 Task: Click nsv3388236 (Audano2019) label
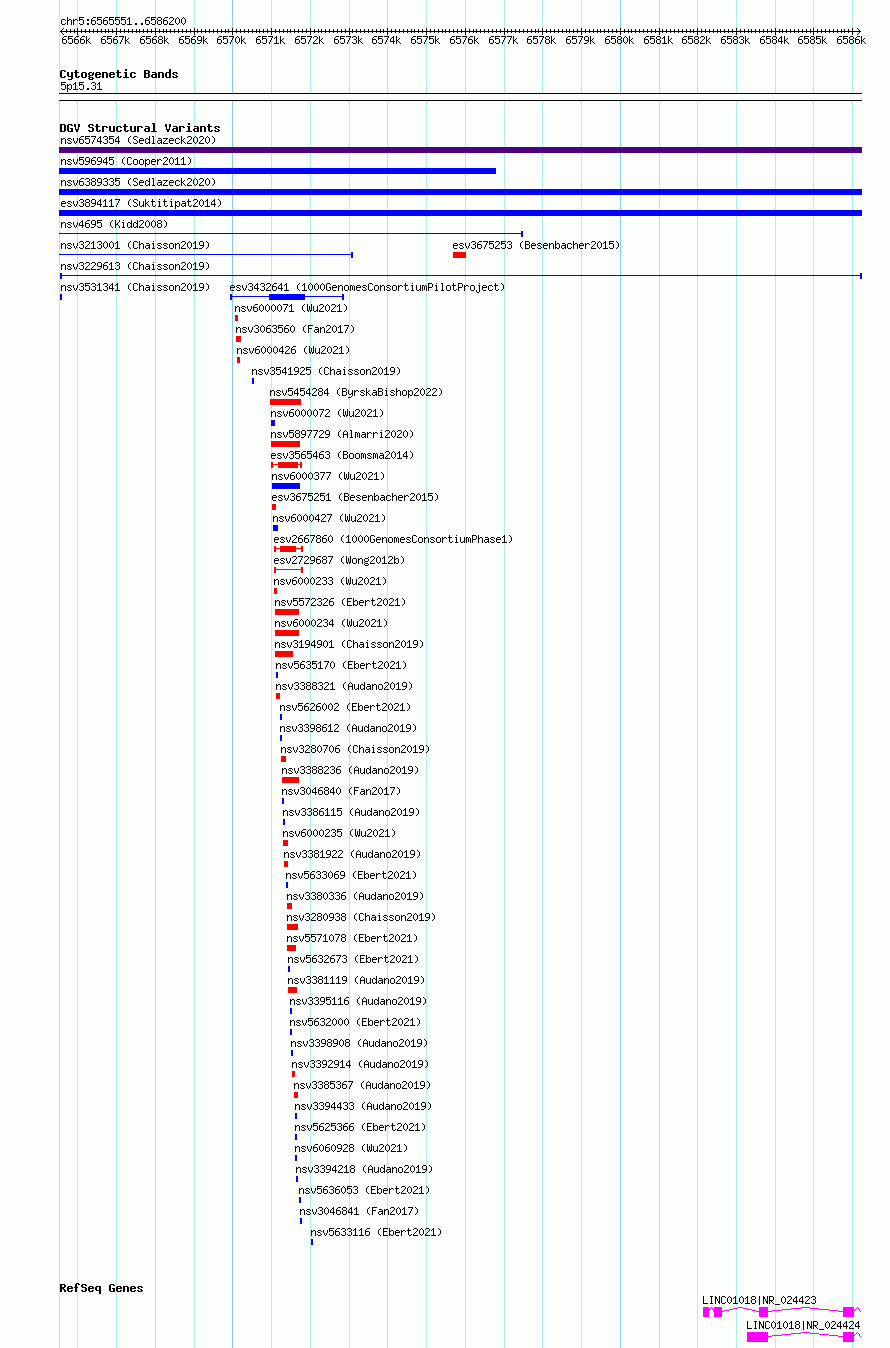[x=351, y=771]
